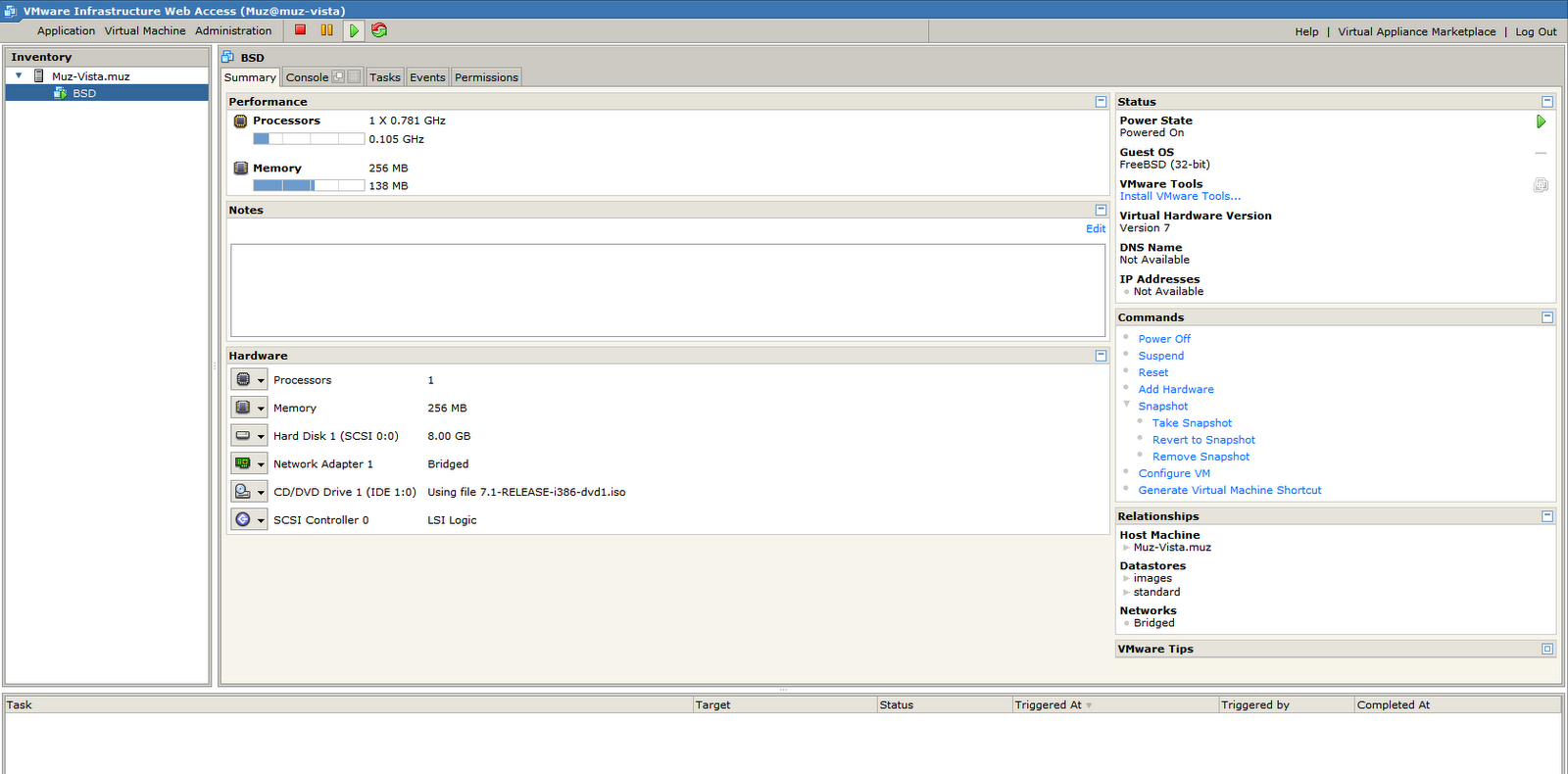
Task: Open the Virtual Machine menu
Action: [x=145, y=30]
